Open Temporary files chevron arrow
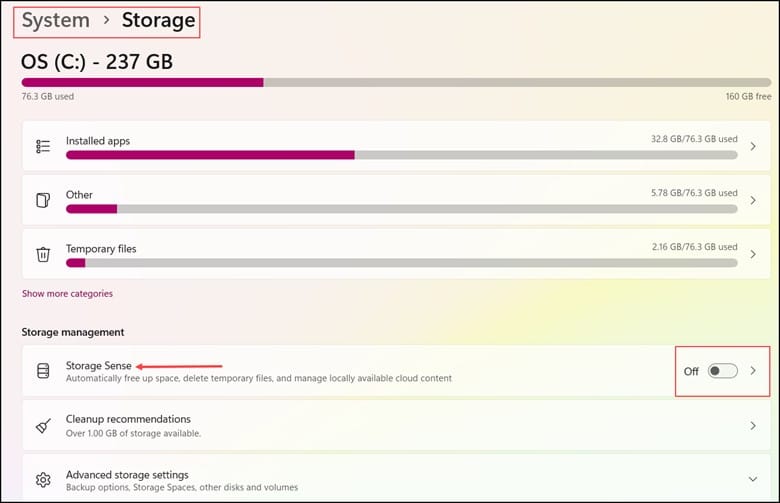This screenshot has height=503, width=780. coord(753,254)
